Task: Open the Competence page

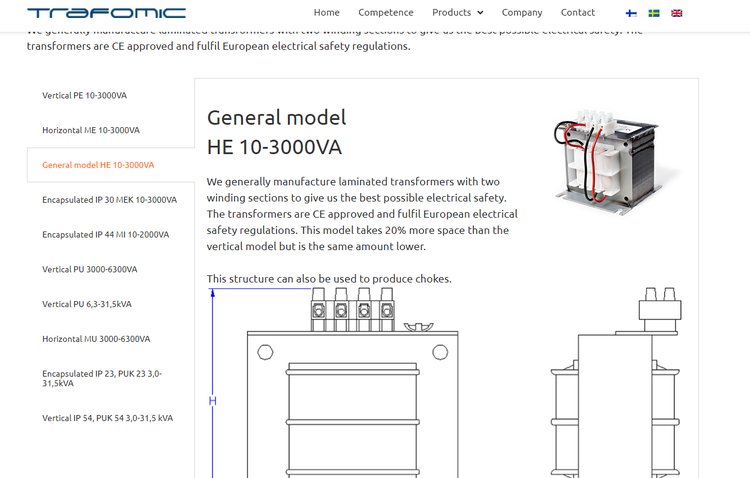Action: coord(385,13)
